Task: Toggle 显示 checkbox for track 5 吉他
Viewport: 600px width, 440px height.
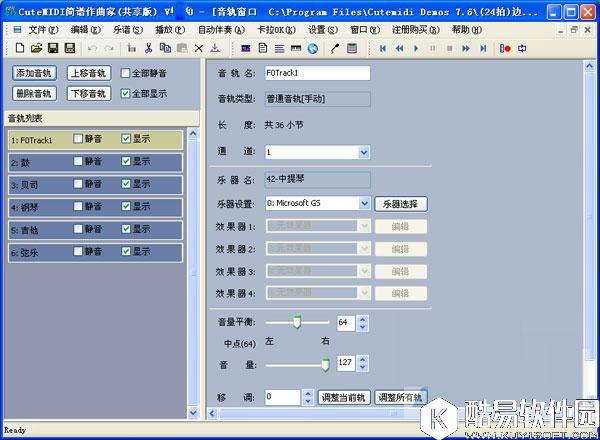Action: point(126,229)
